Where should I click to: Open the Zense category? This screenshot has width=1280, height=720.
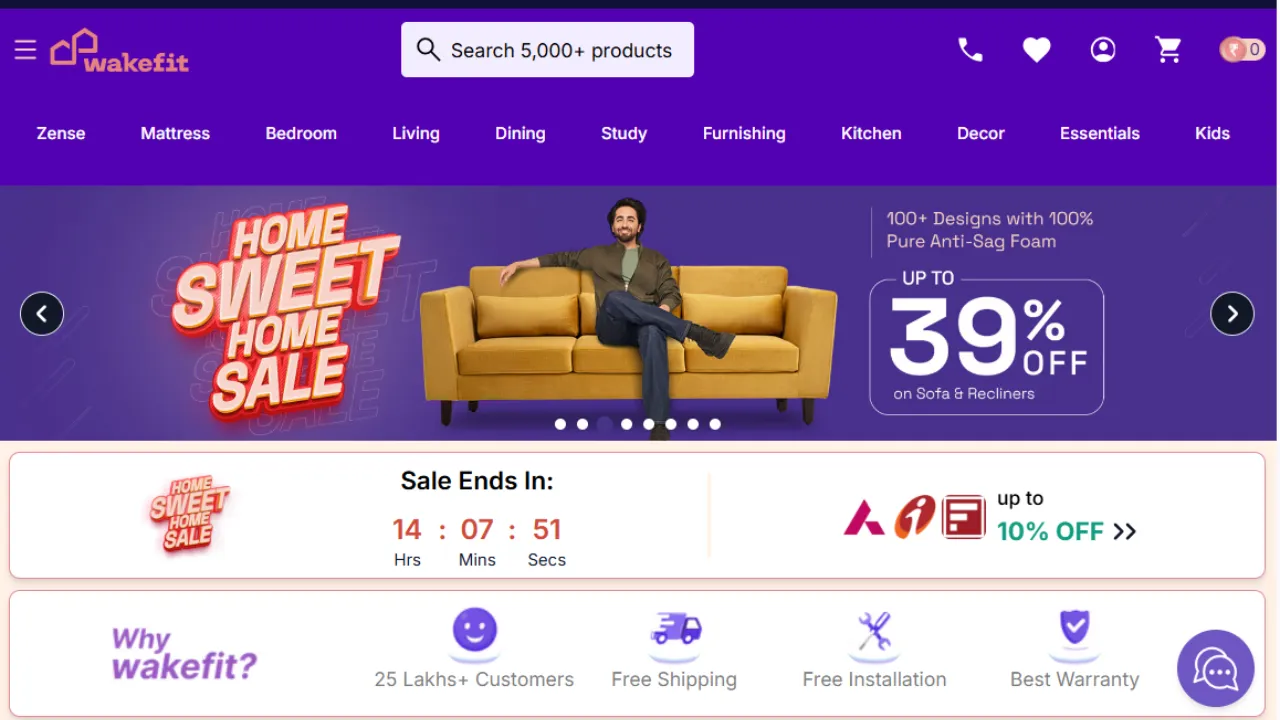click(x=61, y=133)
